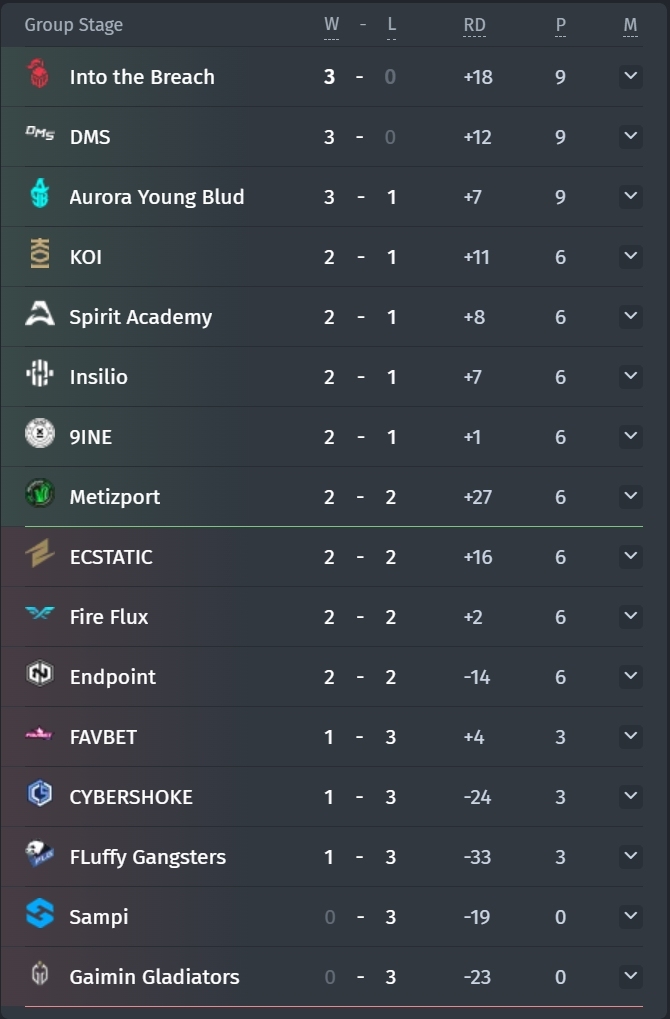Click the M matches column header
The image size is (670, 1019).
pyautogui.click(x=630, y=25)
